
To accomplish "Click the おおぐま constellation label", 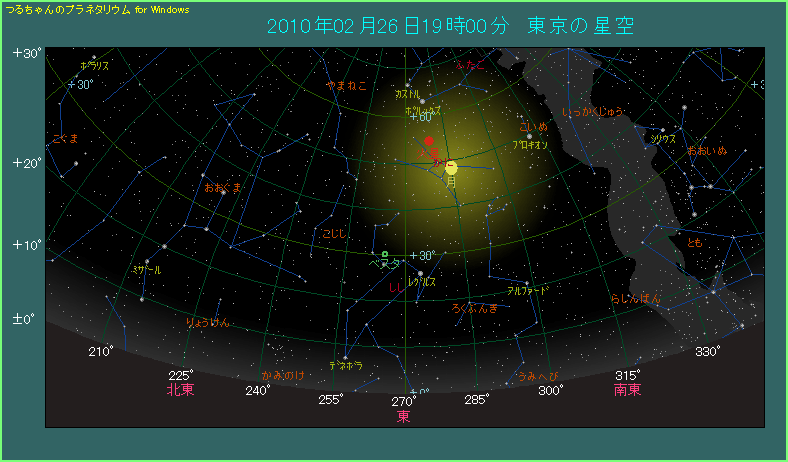I will point(222,187).
